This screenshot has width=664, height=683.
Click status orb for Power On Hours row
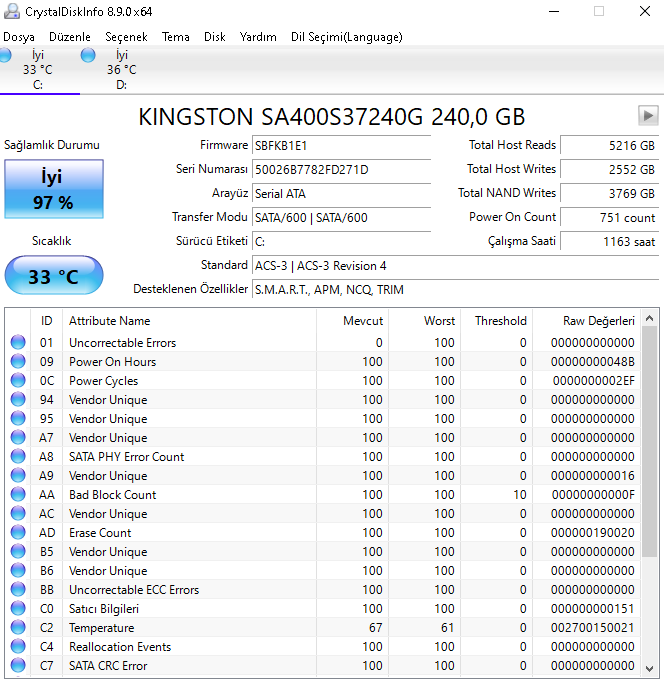[x=18, y=361]
